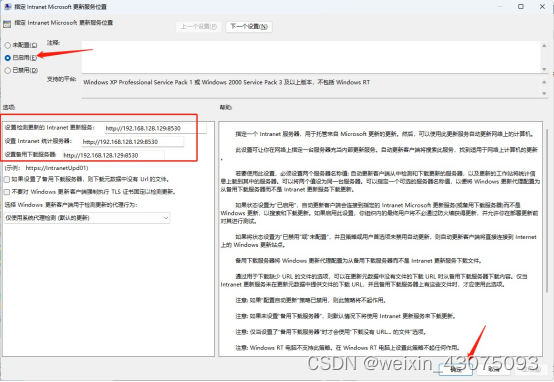
Task: Click the window title bar app icon
Action: tap(7, 6)
